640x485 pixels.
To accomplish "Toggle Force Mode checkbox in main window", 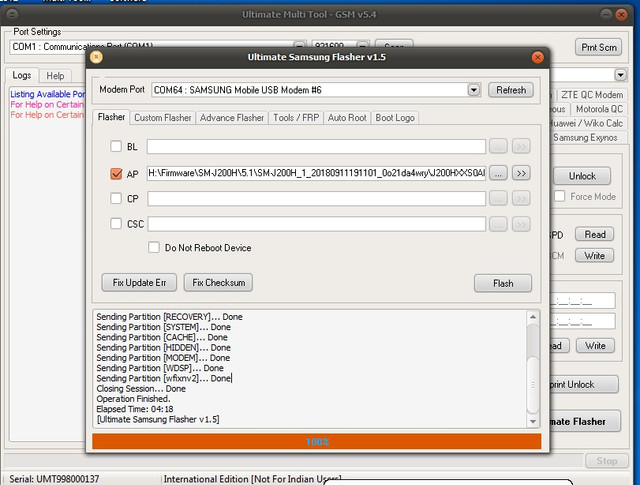I will coord(560,196).
